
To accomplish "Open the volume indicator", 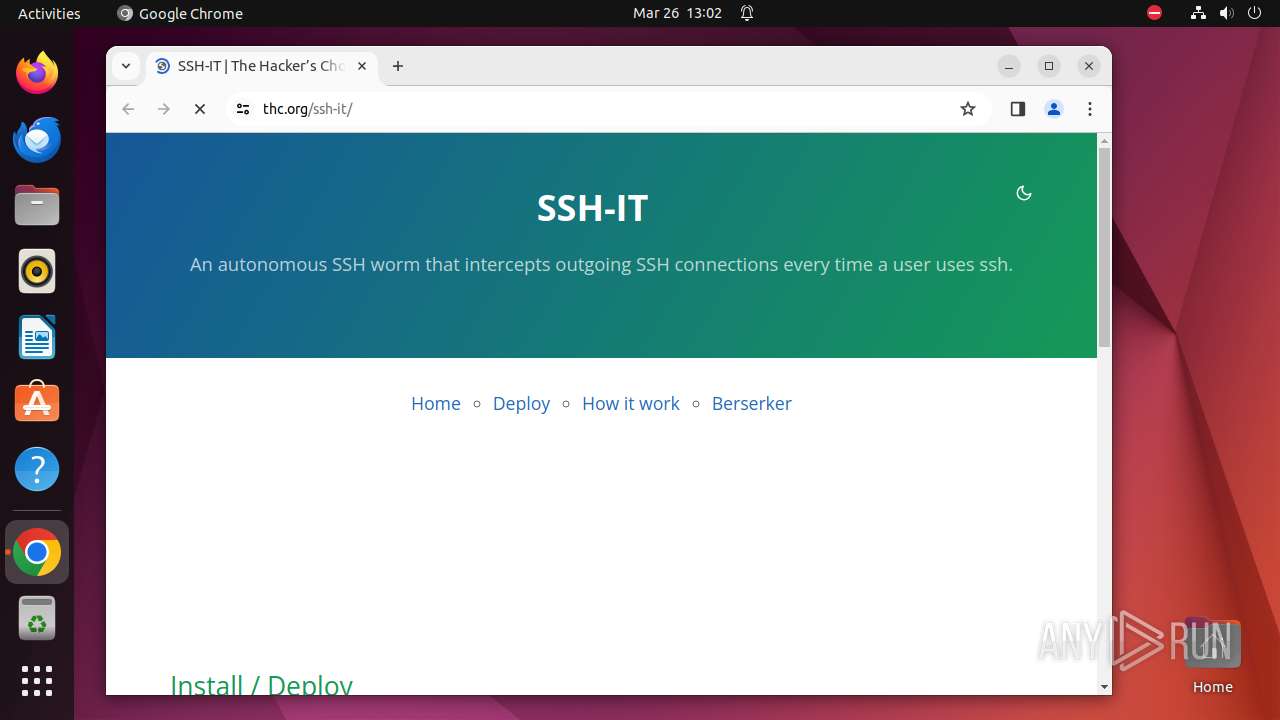I will tap(1227, 13).
